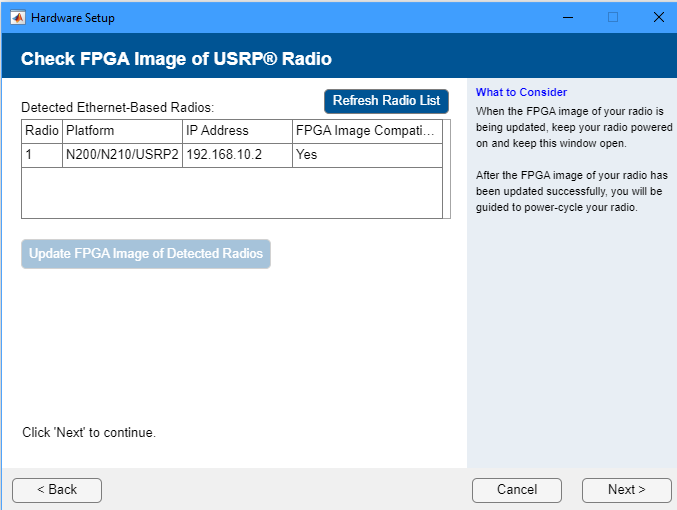Minimize the Hardware Setup window
This screenshot has height=510, width=677.
(x=567, y=17)
